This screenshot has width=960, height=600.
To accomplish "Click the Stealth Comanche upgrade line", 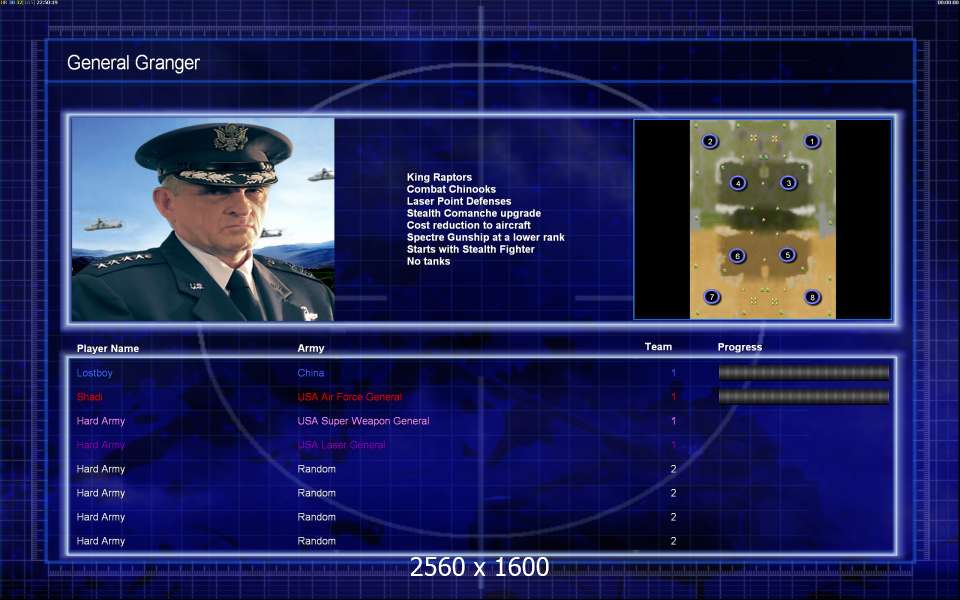I will click(x=474, y=213).
